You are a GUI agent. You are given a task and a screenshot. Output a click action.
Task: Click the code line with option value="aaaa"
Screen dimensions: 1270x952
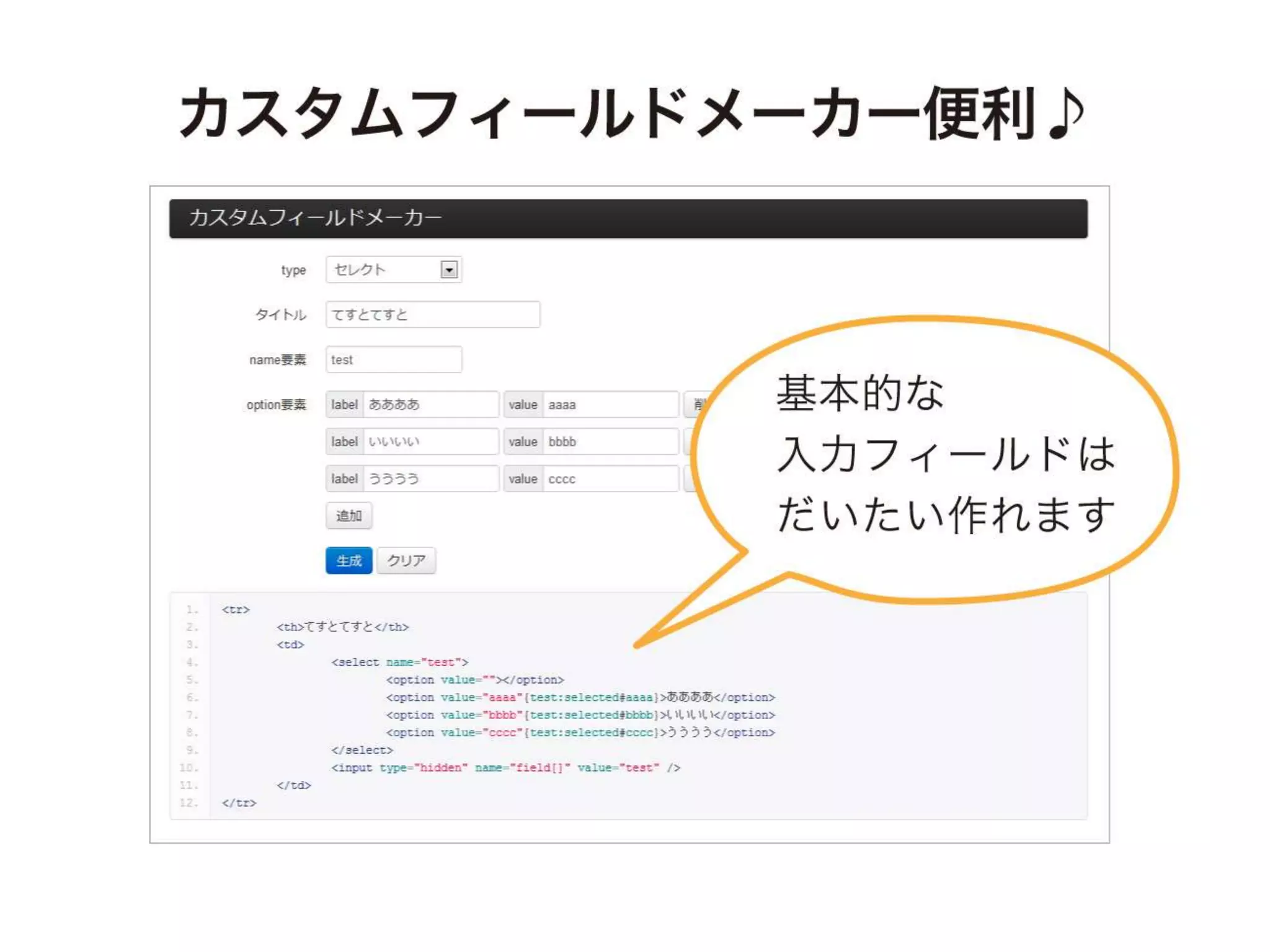click(580, 697)
